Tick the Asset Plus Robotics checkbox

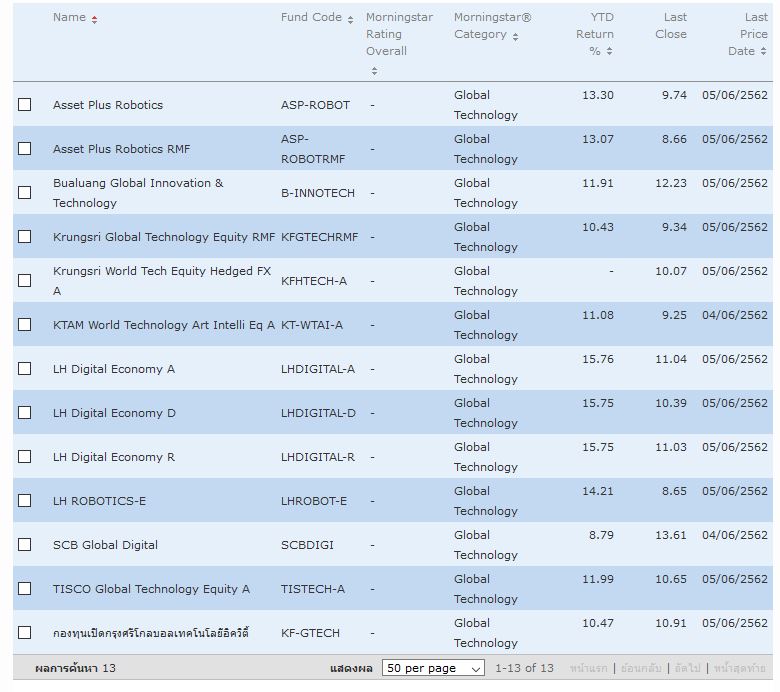coord(25,105)
